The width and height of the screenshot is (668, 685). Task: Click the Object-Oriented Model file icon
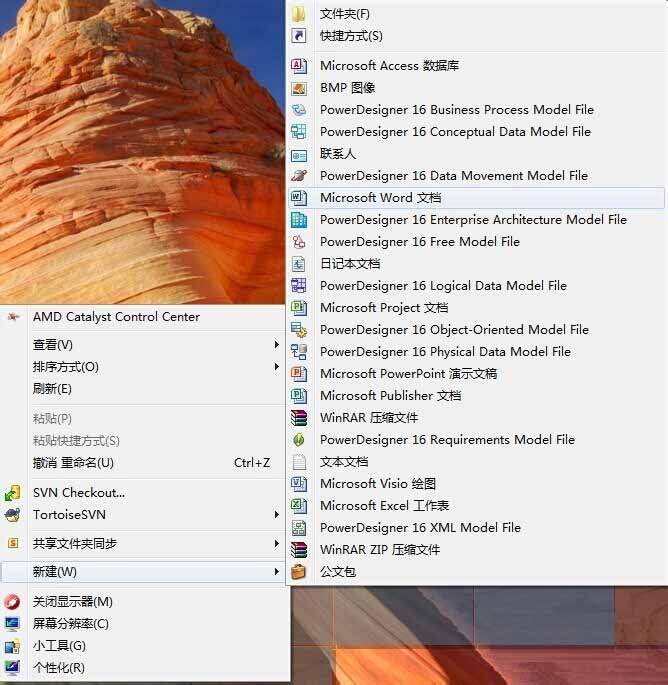tap(299, 330)
